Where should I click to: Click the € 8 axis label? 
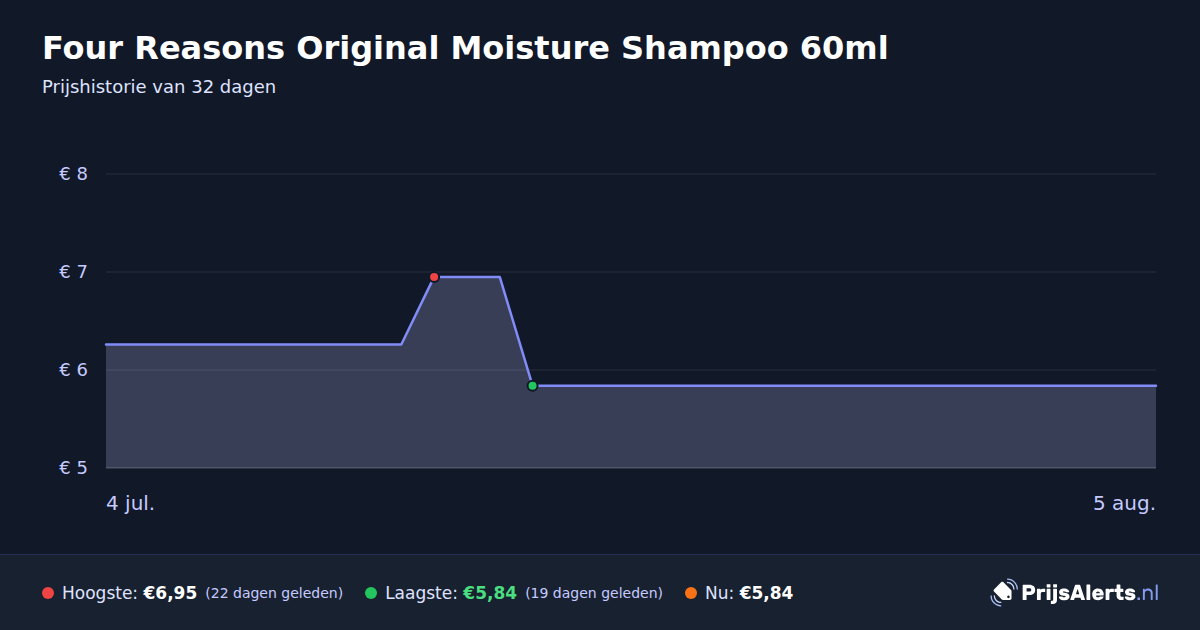click(x=74, y=174)
